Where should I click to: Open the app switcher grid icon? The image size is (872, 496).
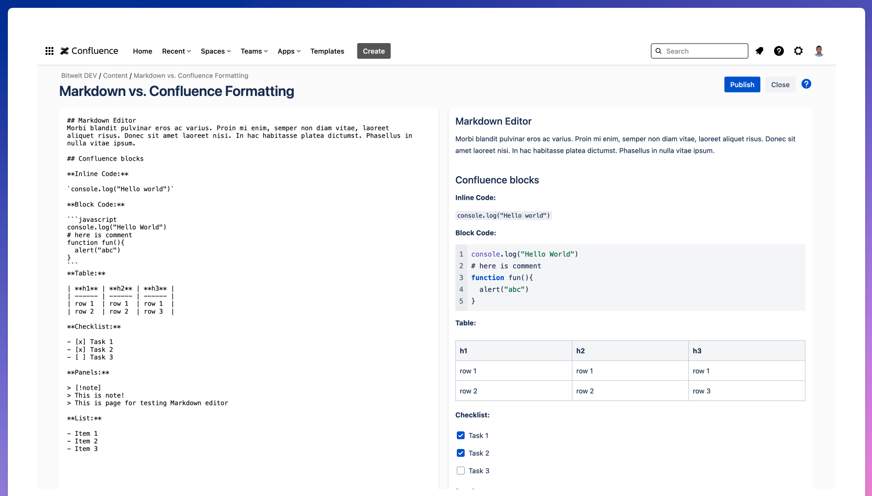point(49,51)
